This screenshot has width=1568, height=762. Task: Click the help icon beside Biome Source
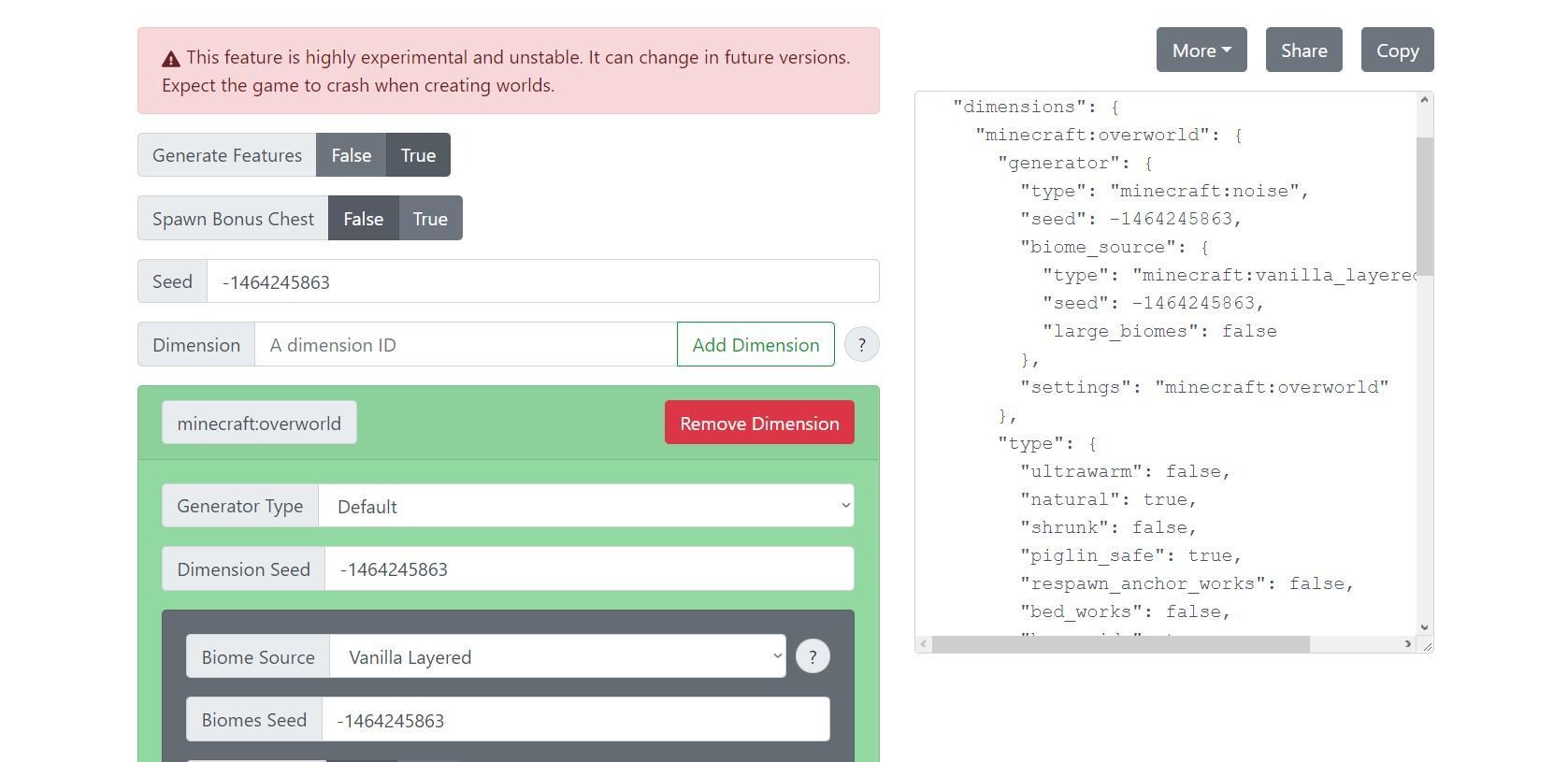click(x=813, y=657)
